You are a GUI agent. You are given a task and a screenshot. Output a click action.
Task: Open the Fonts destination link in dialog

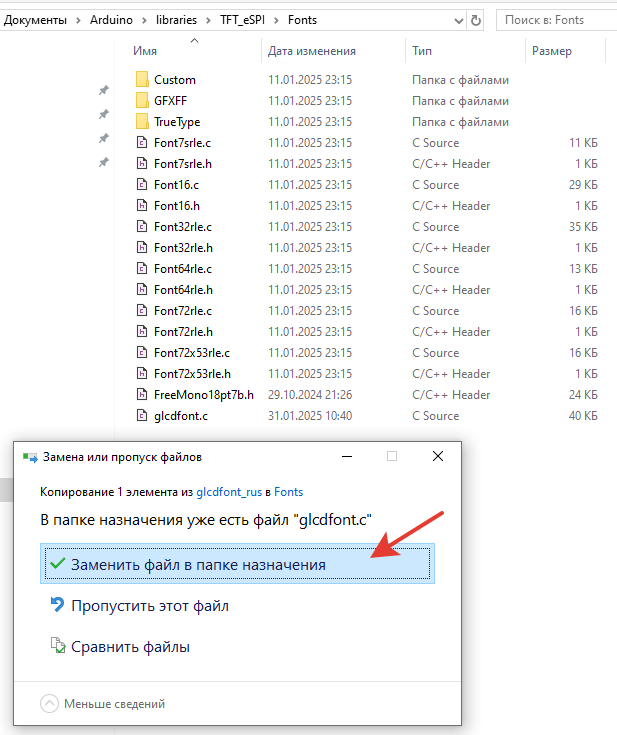(288, 492)
